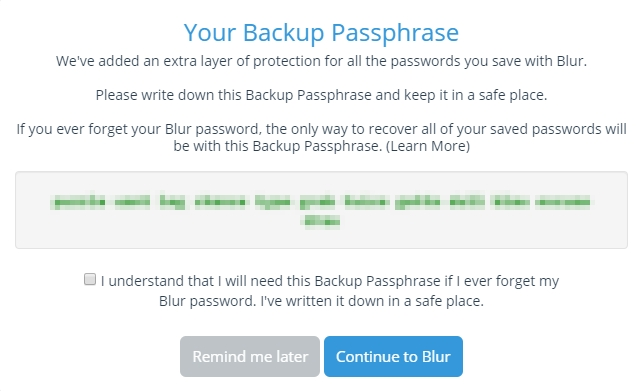Click the 'Please write down this Backup Passphrase' line
This screenshot has height=391, width=642.
pyautogui.click(x=321, y=95)
